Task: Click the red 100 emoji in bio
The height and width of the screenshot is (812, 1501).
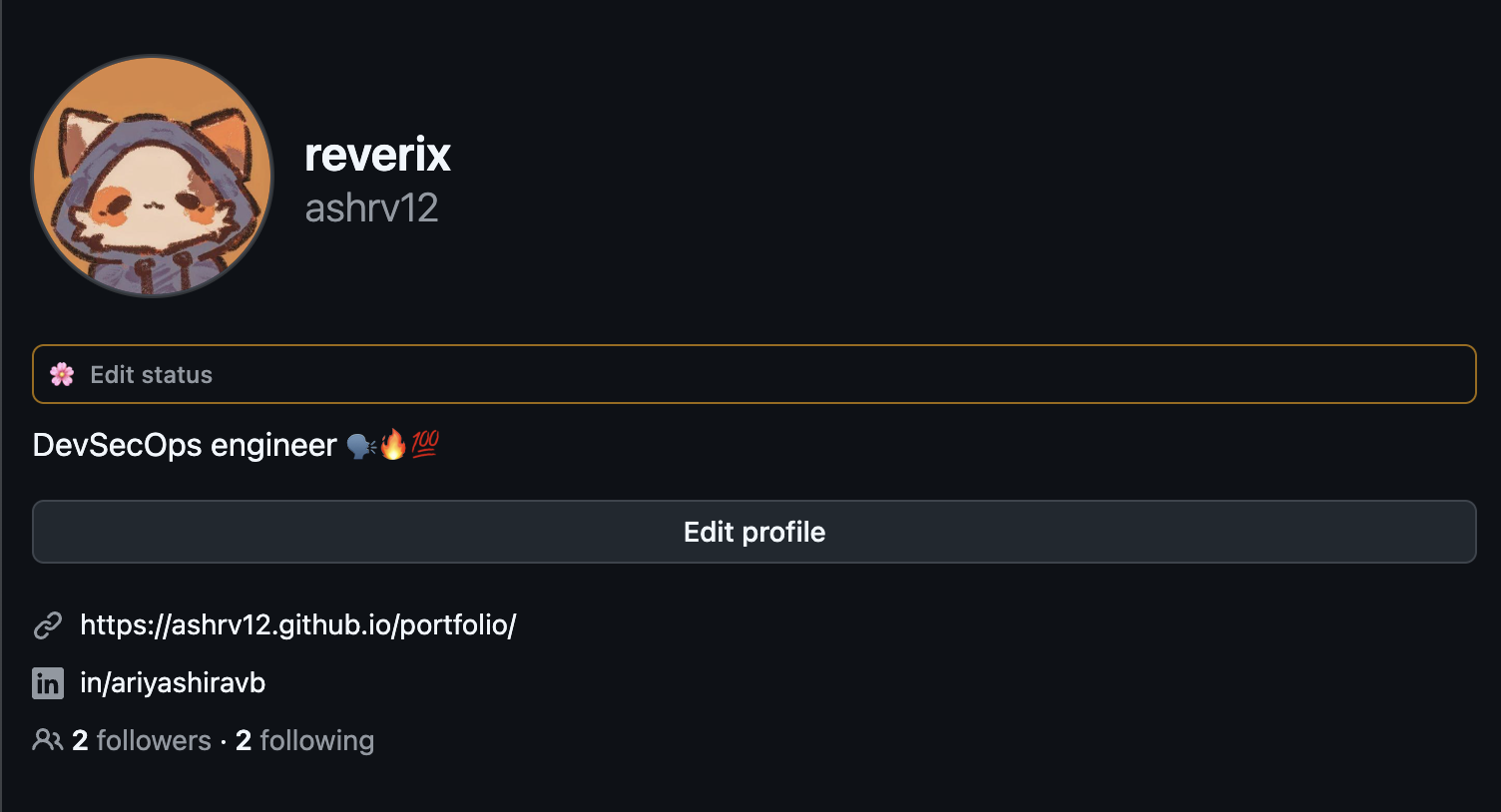Action: point(425,444)
